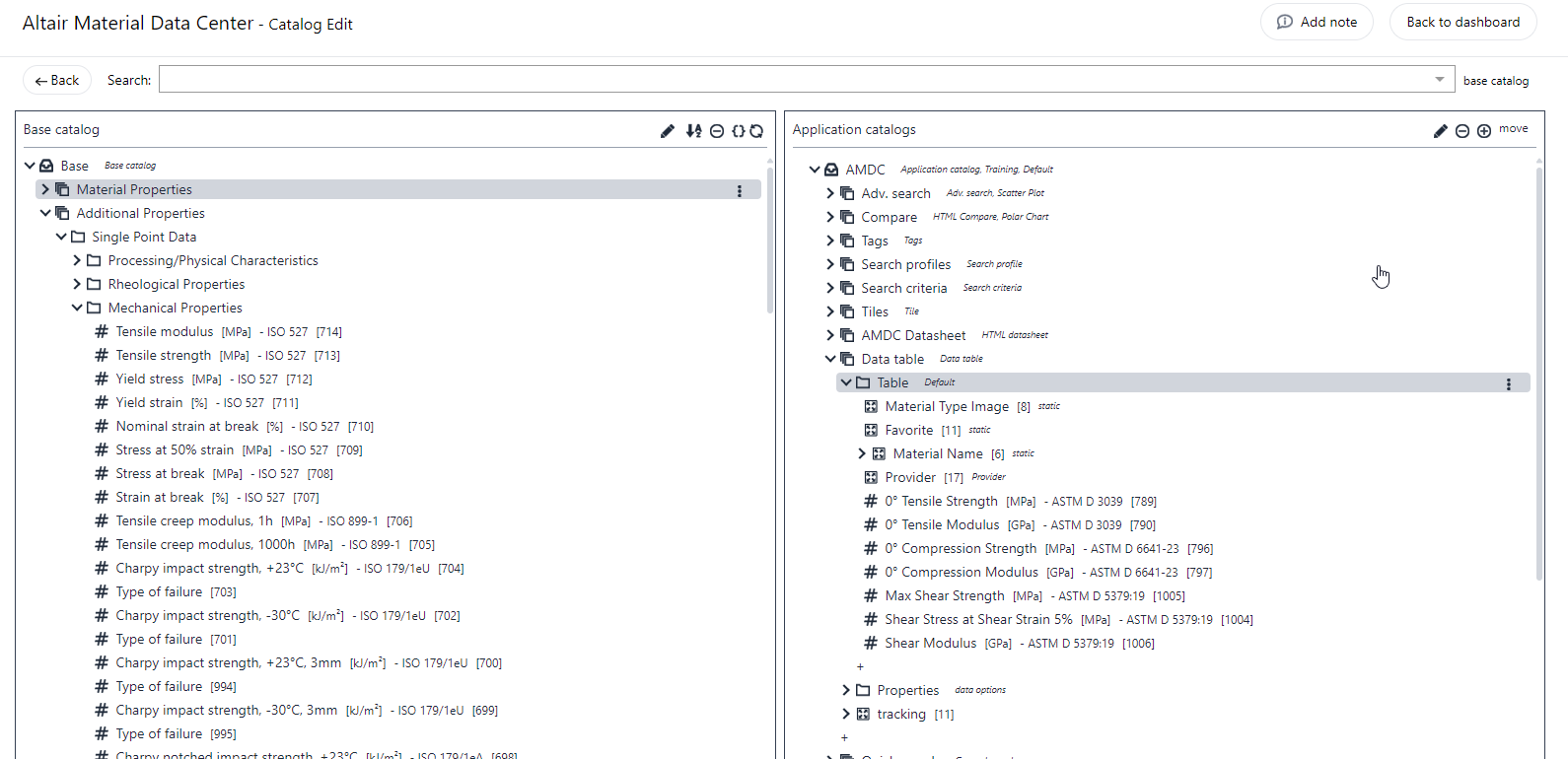
Task: Open three-dot menu on Table row
Action: tap(1509, 384)
